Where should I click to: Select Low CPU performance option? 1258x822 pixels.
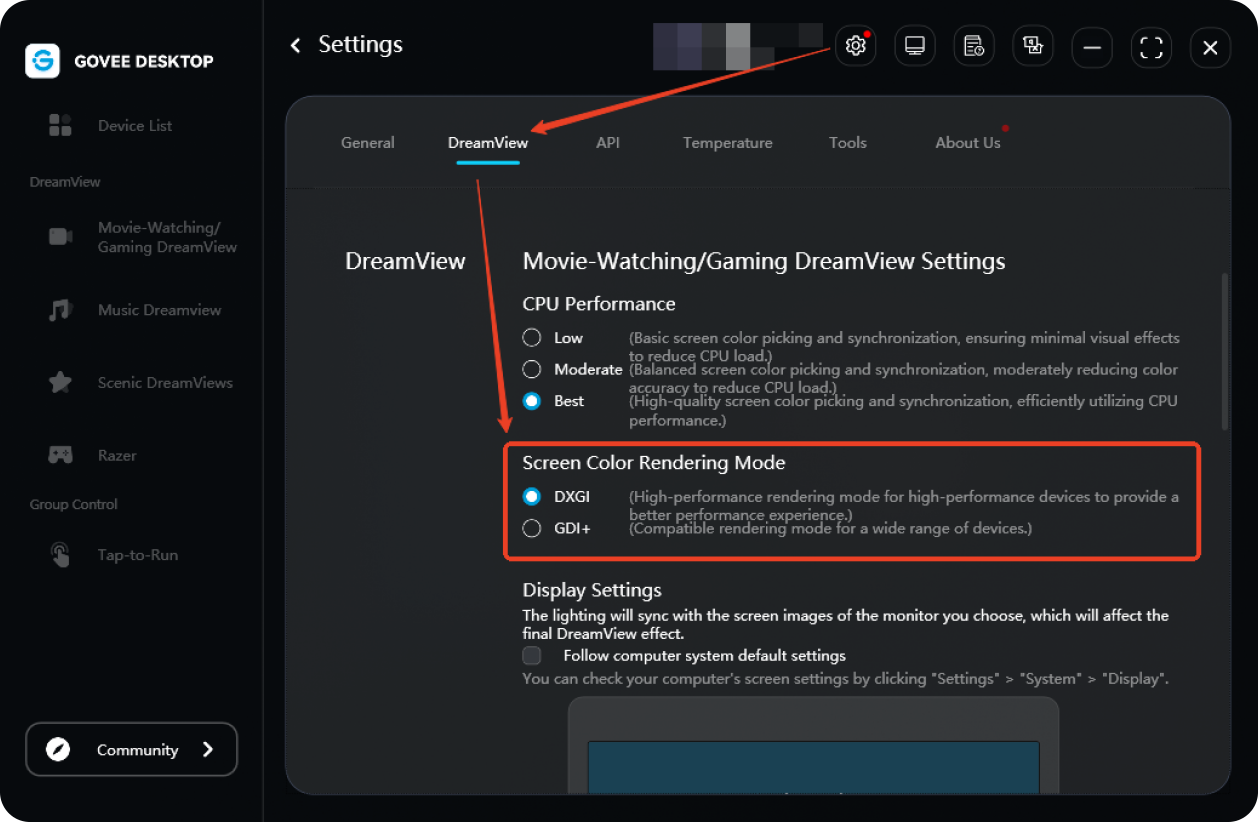532,338
